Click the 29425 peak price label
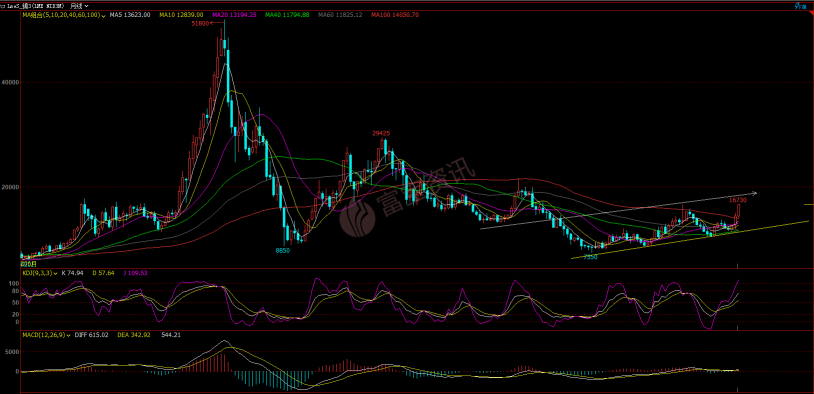 [x=381, y=133]
